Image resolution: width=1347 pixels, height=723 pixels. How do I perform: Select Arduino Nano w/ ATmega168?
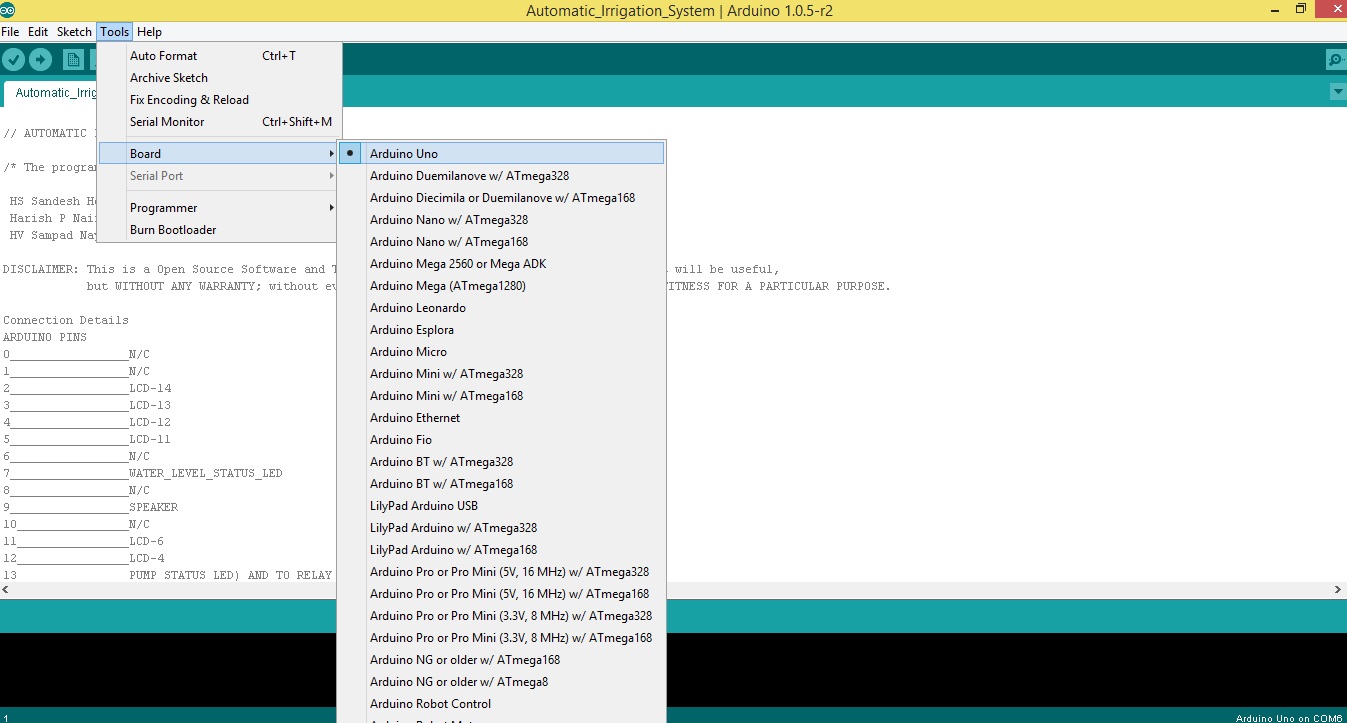click(x=501, y=242)
